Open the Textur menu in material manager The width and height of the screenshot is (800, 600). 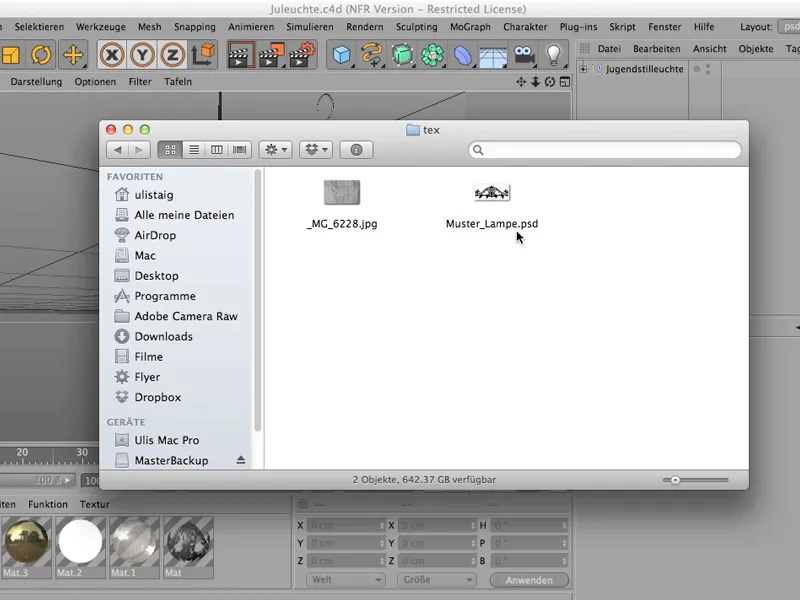click(x=94, y=504)
